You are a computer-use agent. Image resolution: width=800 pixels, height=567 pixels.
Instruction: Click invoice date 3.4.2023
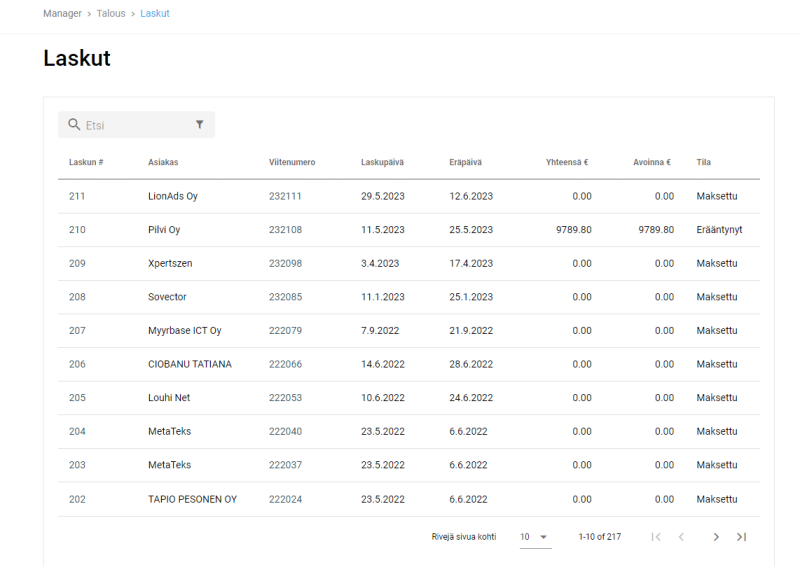click(x=380, y=263)
